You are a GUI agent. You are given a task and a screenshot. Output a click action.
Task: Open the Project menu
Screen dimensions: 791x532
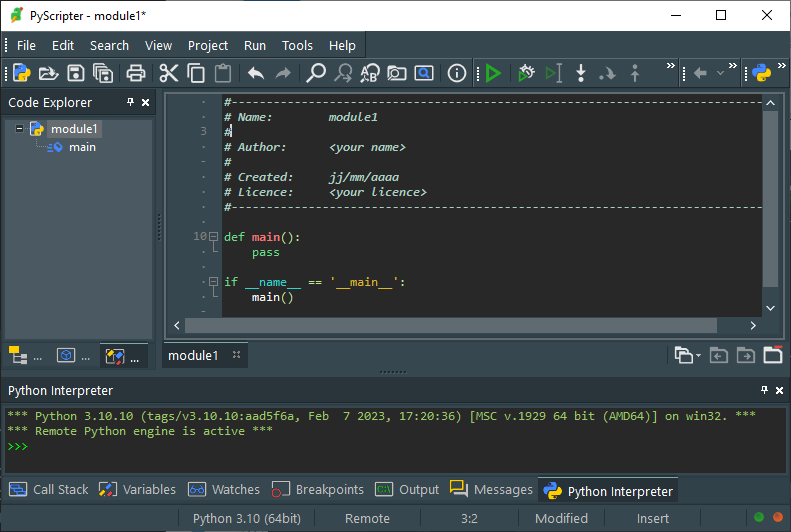coord(208,46)
